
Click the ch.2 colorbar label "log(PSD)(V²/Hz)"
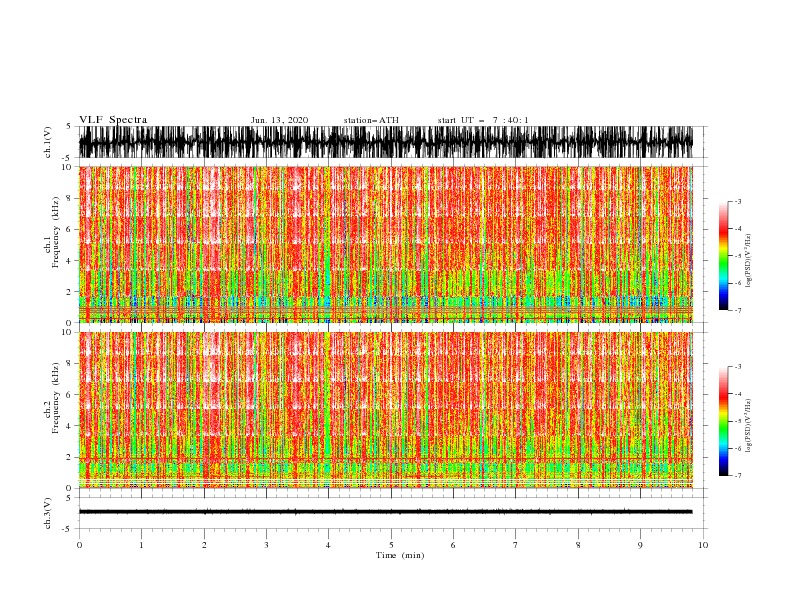click(749, 426)
